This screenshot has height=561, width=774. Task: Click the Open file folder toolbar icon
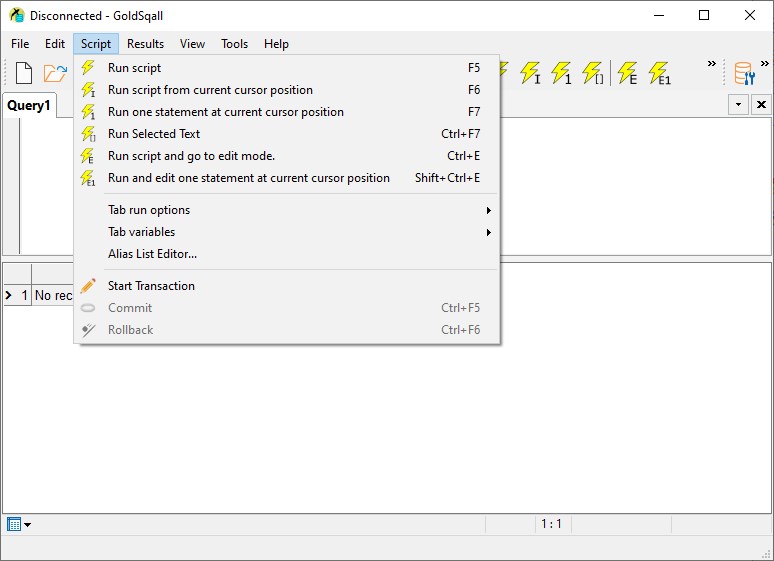click(55, 73)
